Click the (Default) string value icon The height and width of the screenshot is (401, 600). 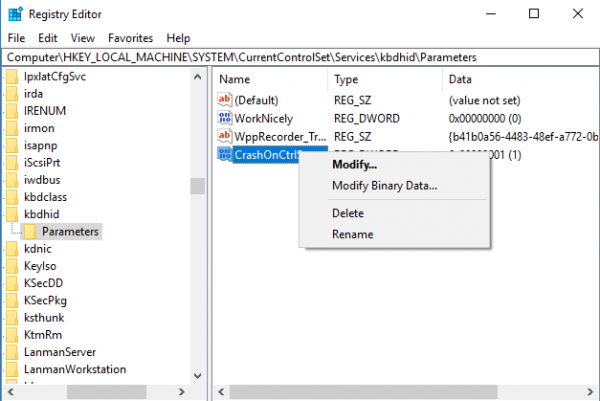(224, 100)
